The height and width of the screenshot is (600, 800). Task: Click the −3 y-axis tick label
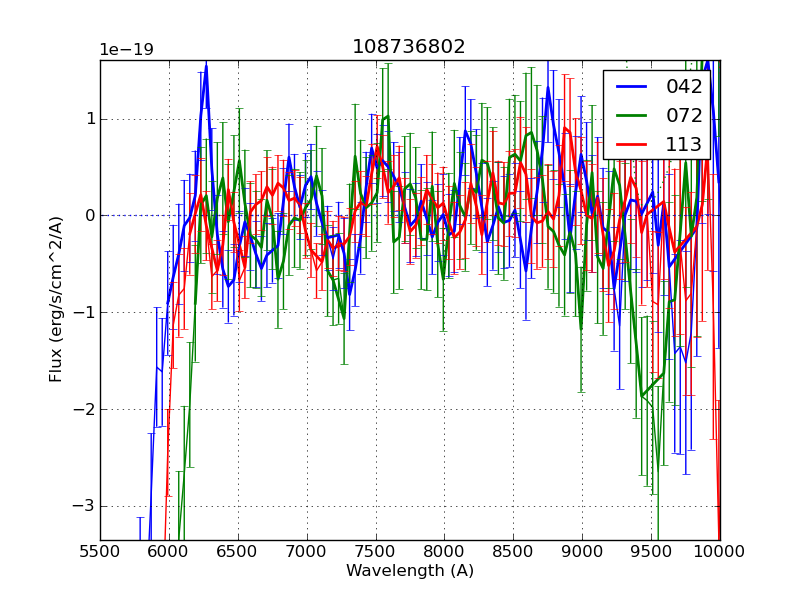tap(85, 506)
